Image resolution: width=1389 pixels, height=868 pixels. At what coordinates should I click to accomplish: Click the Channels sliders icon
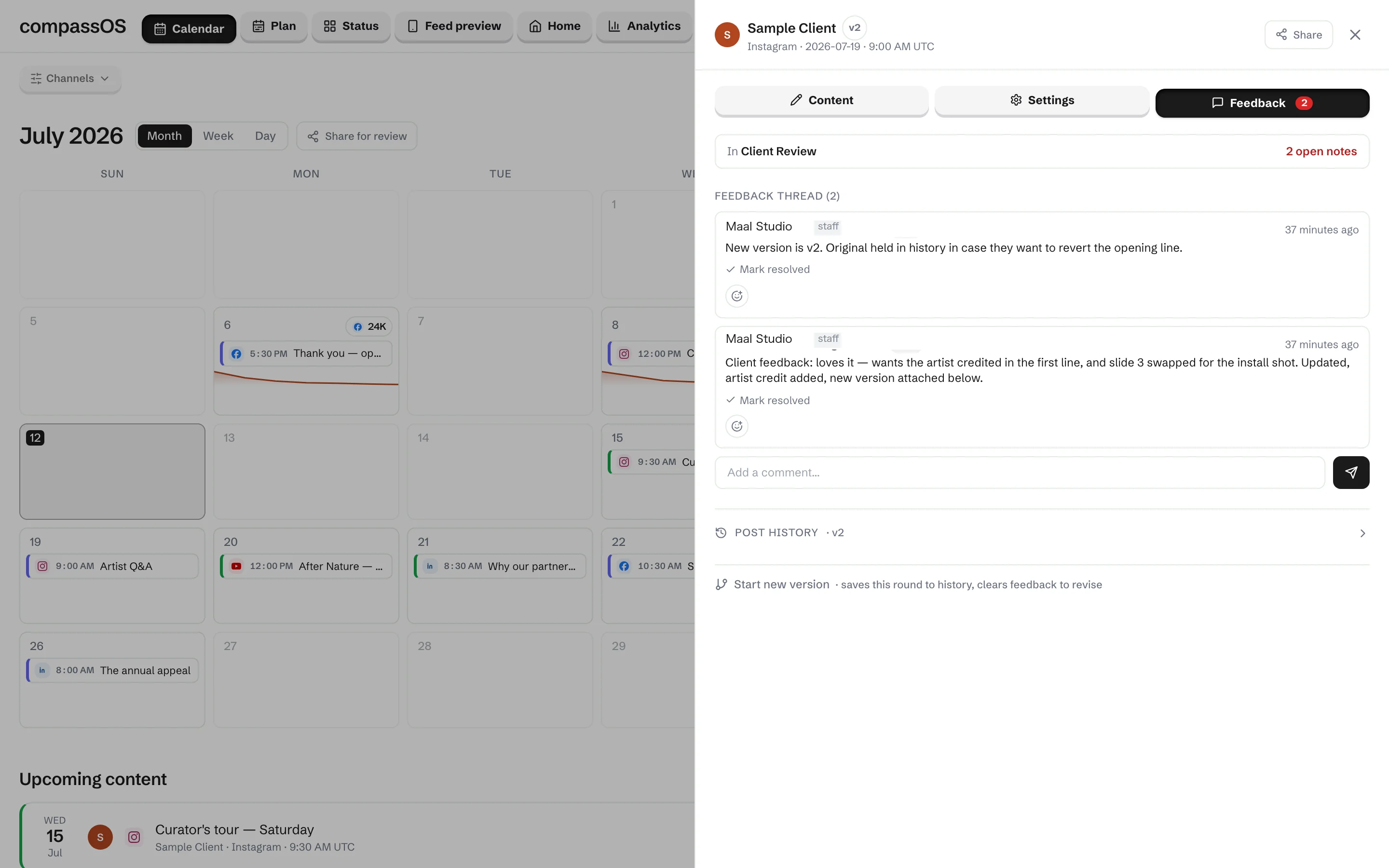[36, 79]
